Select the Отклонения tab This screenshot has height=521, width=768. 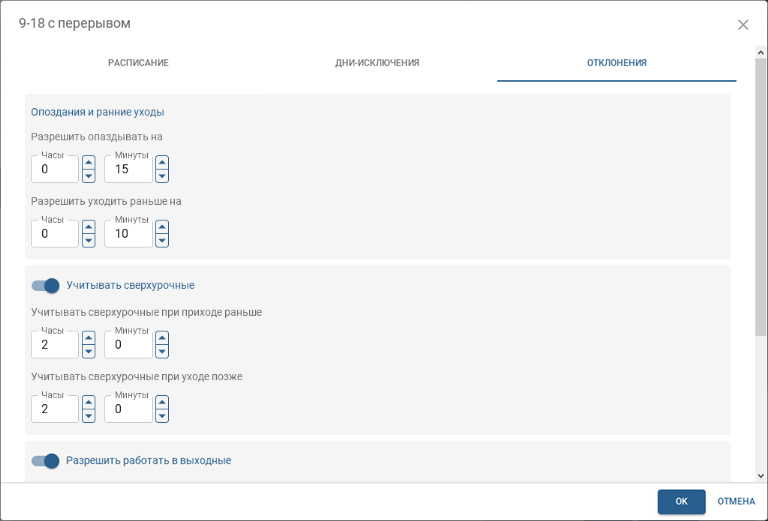click(616, 63)
